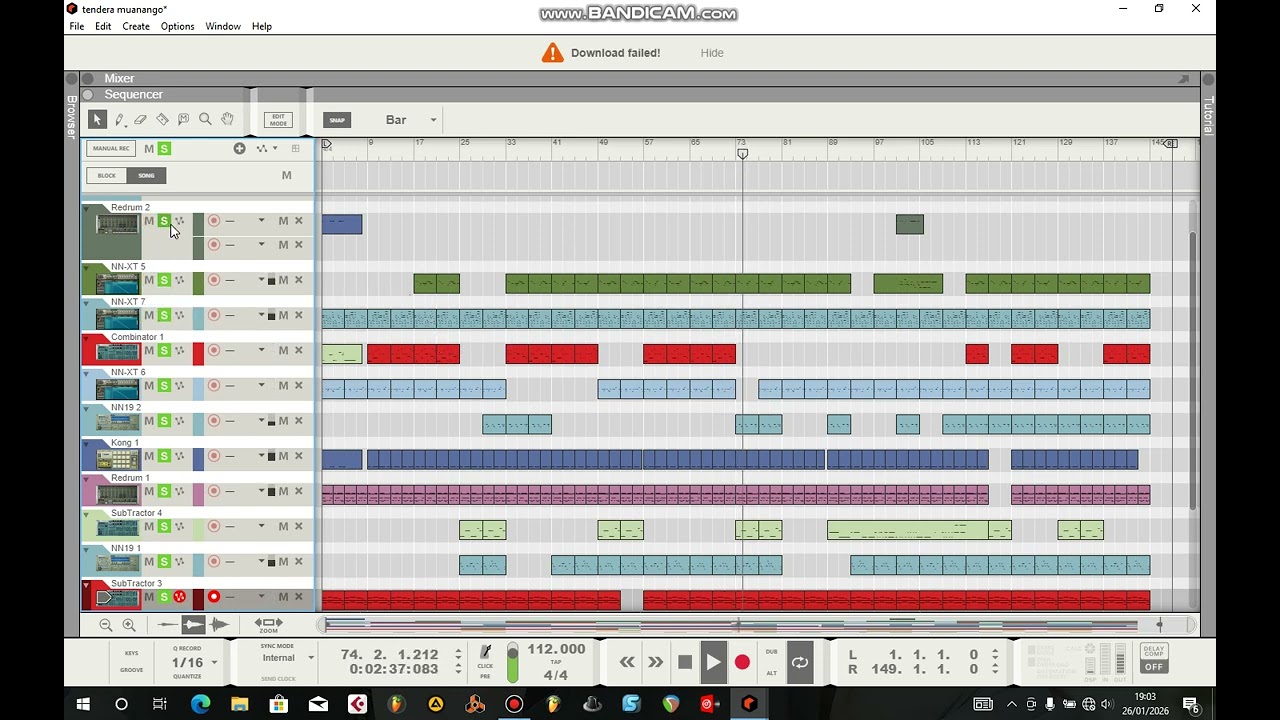The width and height of the screenshot is (1280, 720).
Task: Click the SubTractor 4 device icon
Action: point(117,529)
